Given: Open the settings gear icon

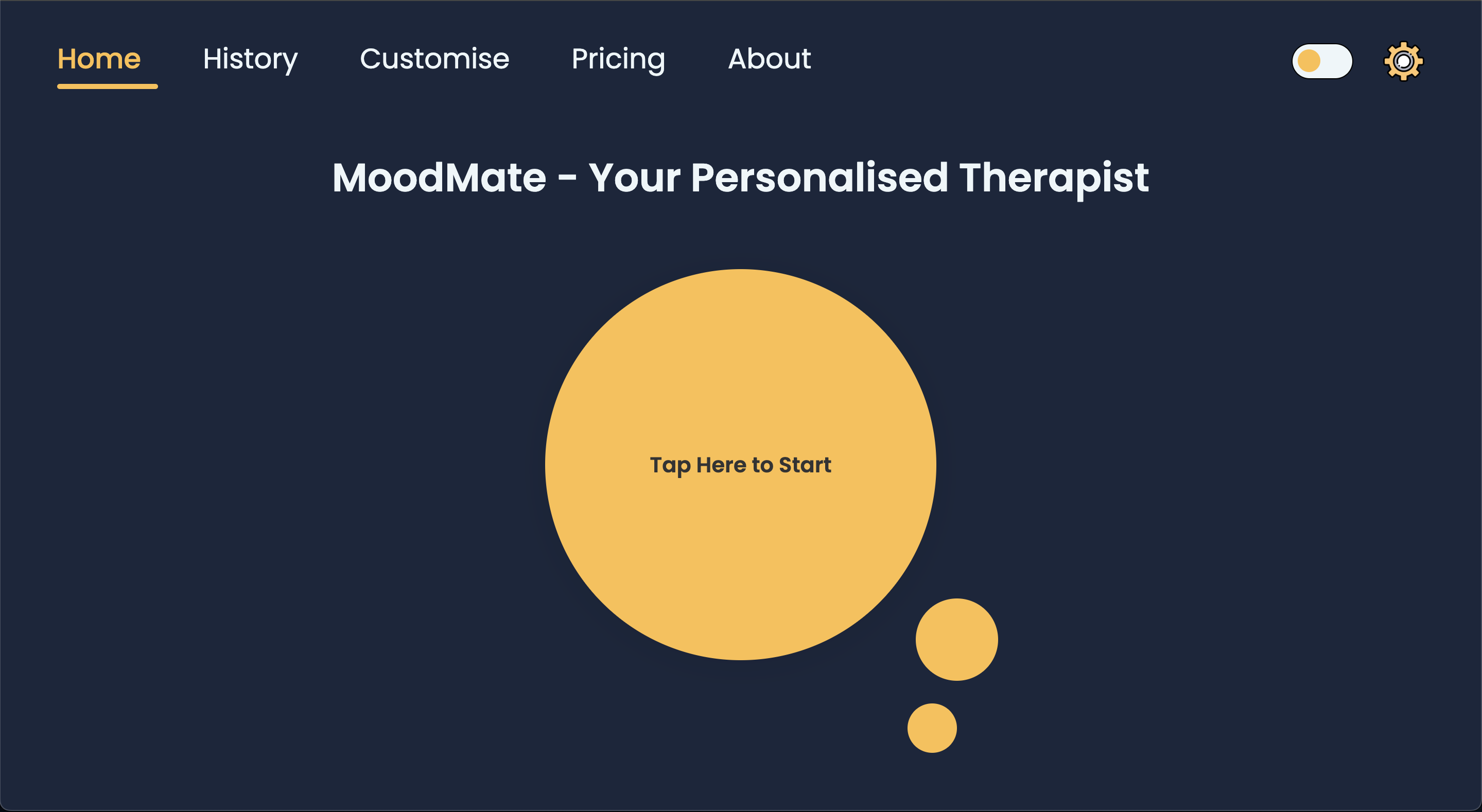Looking at the screenshot, I should (x=1403, y=61).
